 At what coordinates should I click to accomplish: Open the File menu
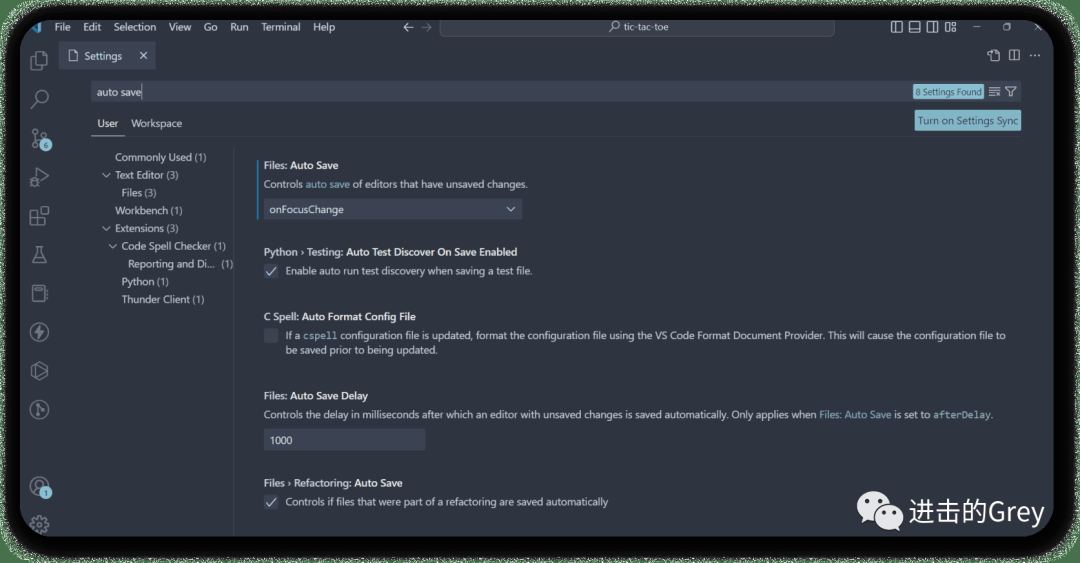point(63,27)
